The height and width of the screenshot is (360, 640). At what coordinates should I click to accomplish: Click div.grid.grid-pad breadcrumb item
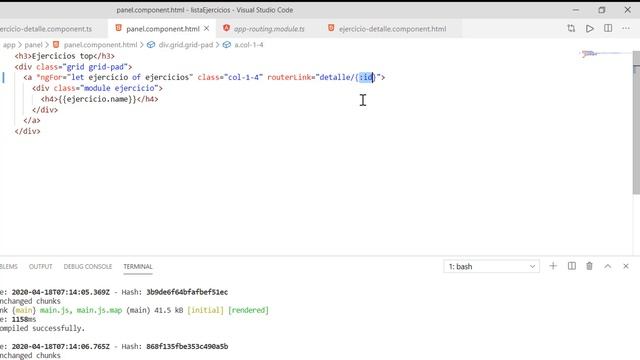[186, 45]
